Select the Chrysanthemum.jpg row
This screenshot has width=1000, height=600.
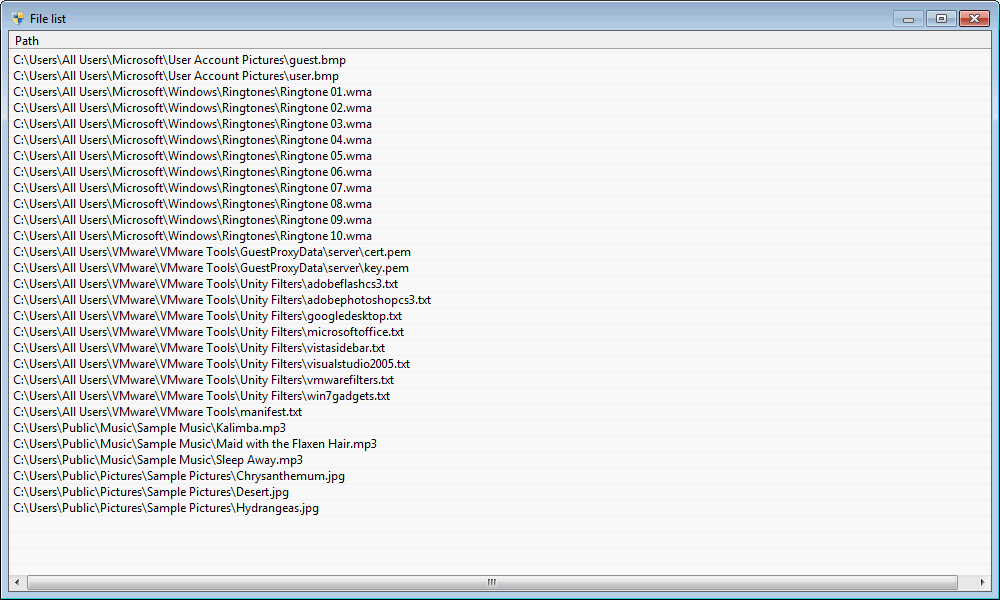tap(500, 476)
